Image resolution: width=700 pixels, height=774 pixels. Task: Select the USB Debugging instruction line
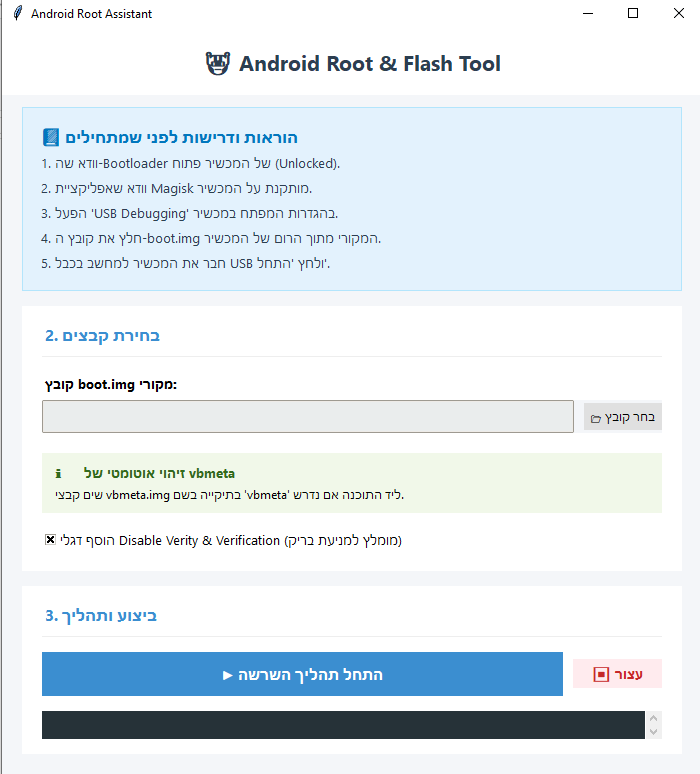pyautogui.click(x=190, y=213)
